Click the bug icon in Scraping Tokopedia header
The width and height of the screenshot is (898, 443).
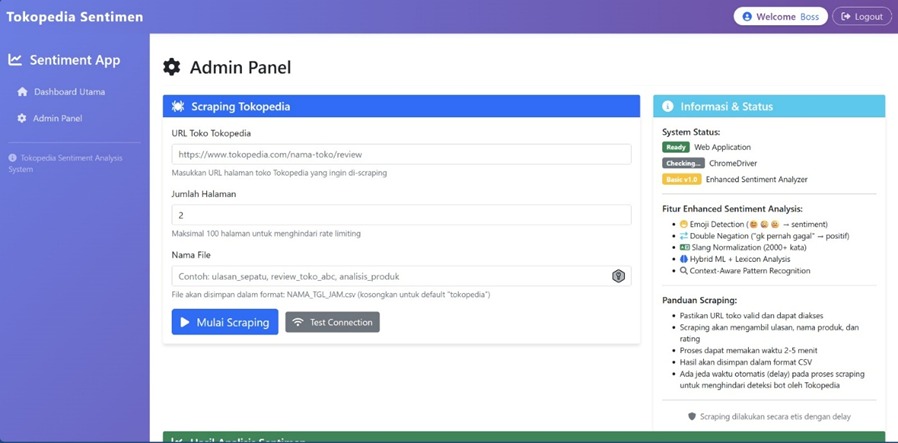pyautogui.click(x=178, y=106)
